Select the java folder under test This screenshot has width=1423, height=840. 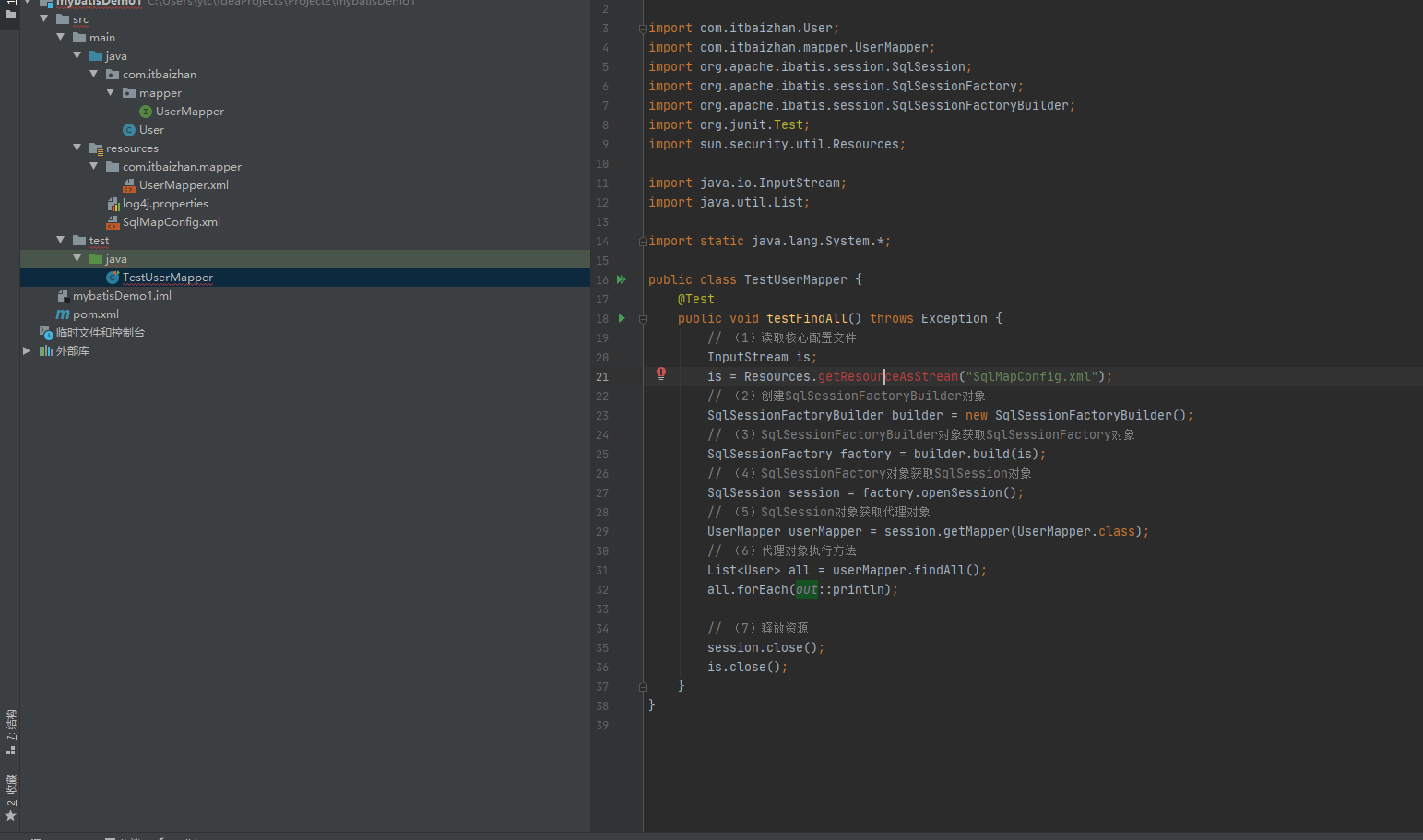click(x=305, y=259)
